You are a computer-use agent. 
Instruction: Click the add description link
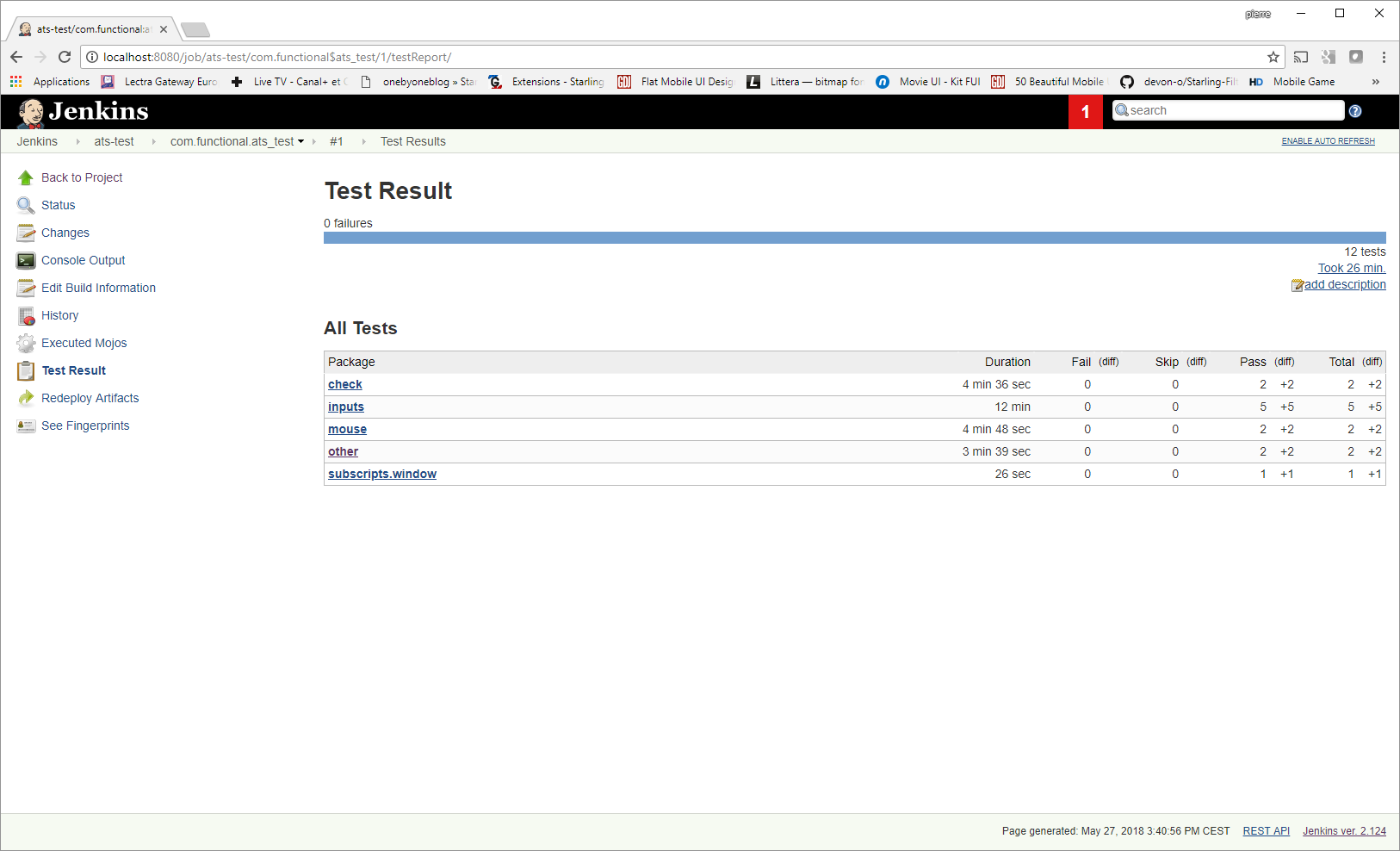coord(1345,284)
